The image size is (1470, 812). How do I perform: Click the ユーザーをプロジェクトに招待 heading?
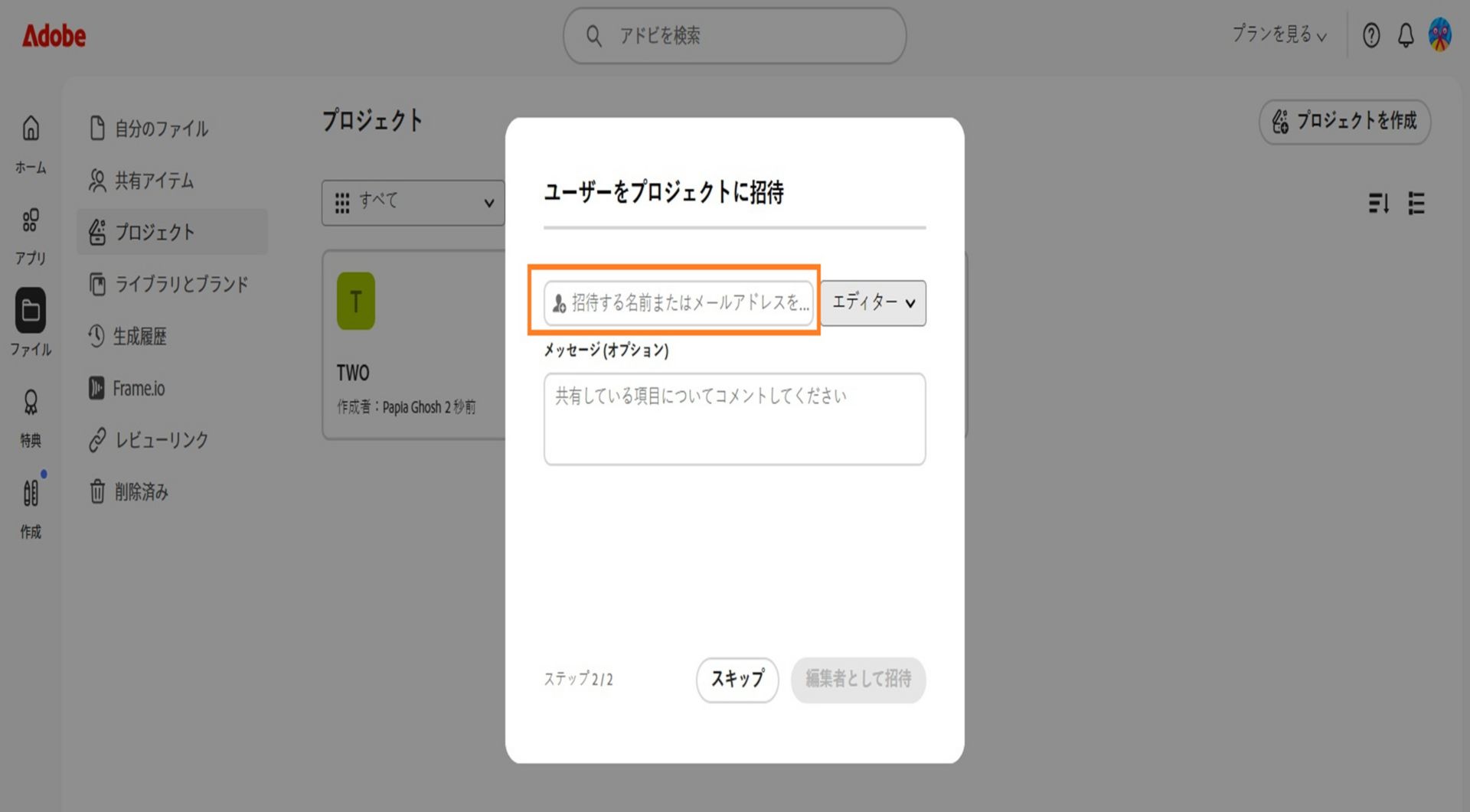click(664, 191)
